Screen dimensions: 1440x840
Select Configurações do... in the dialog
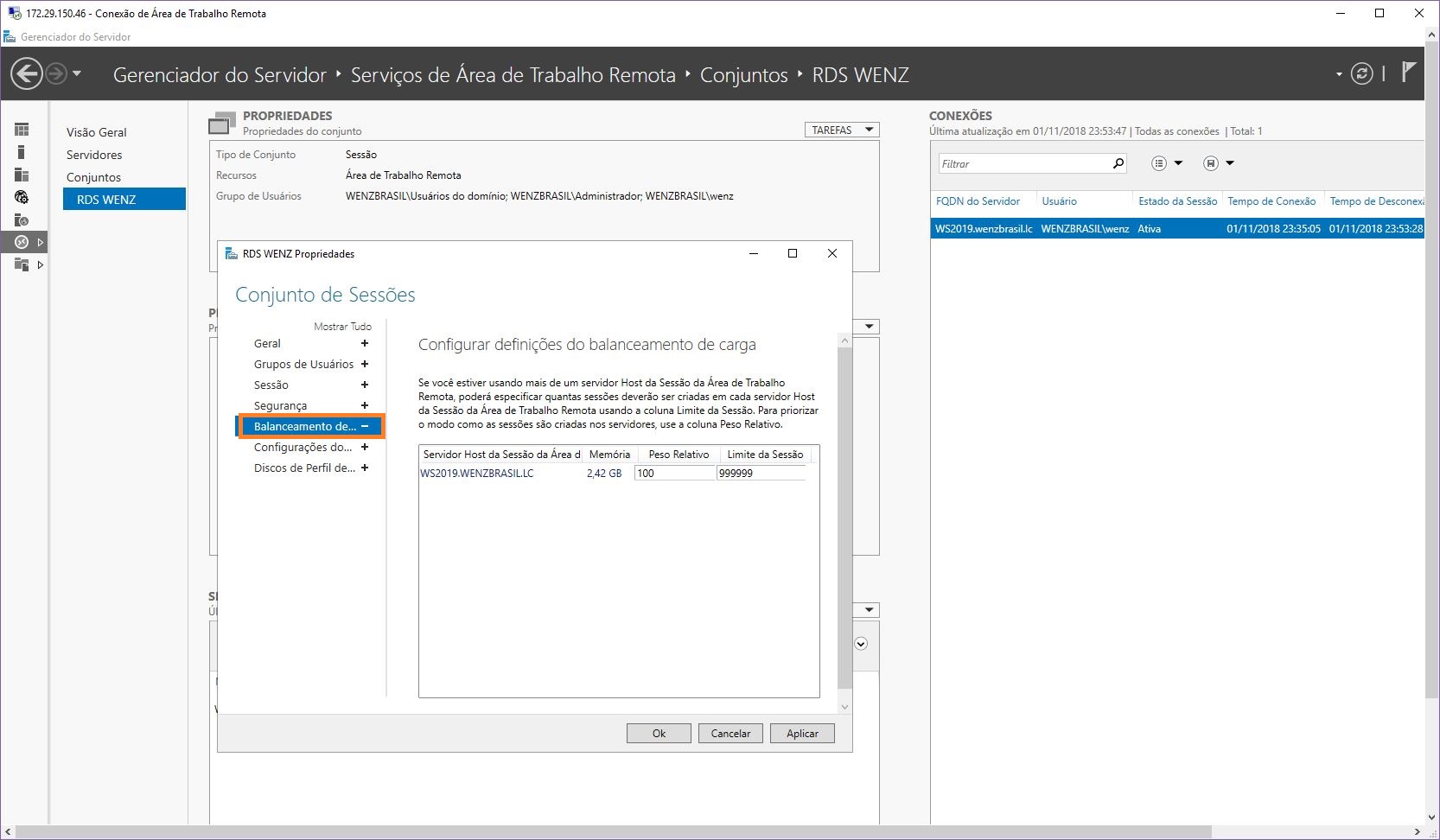303,447
